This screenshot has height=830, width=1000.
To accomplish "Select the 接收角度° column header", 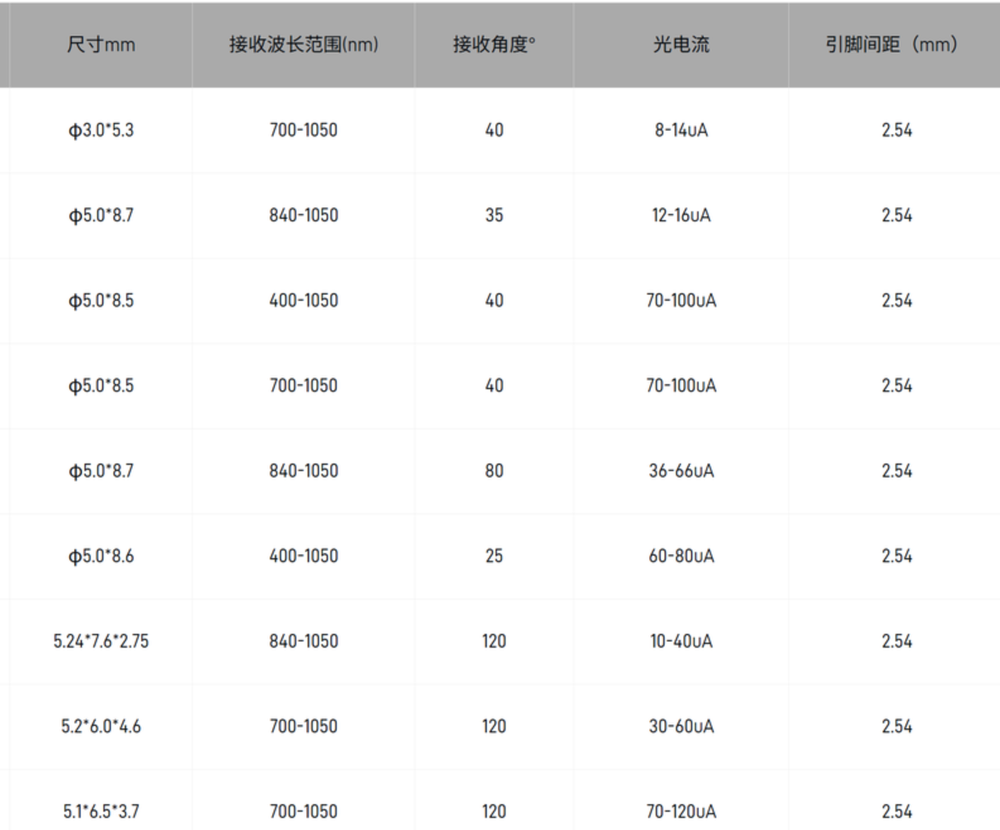I will (494, 45).
